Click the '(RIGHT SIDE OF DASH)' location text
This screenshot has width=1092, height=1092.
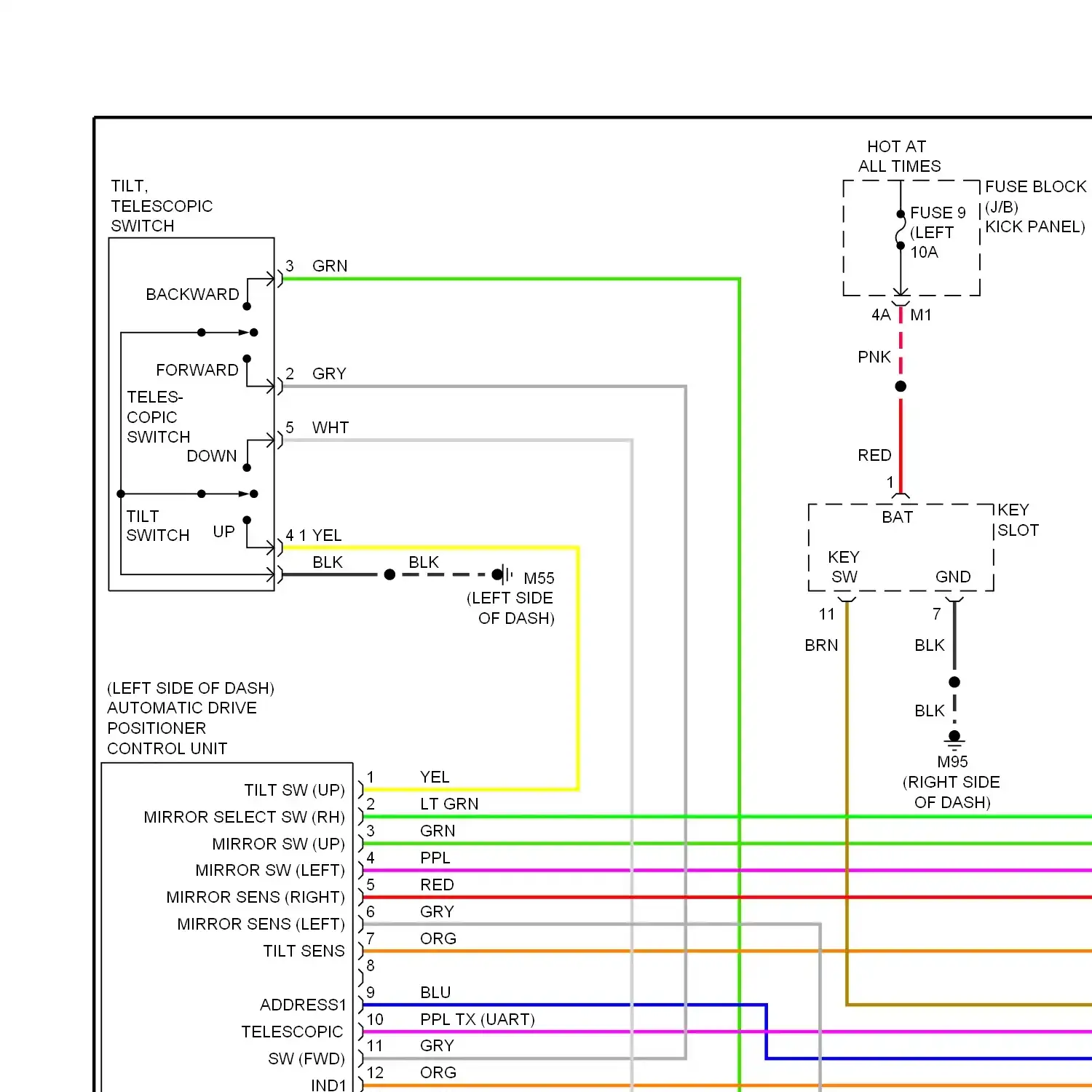click(951, 792)
